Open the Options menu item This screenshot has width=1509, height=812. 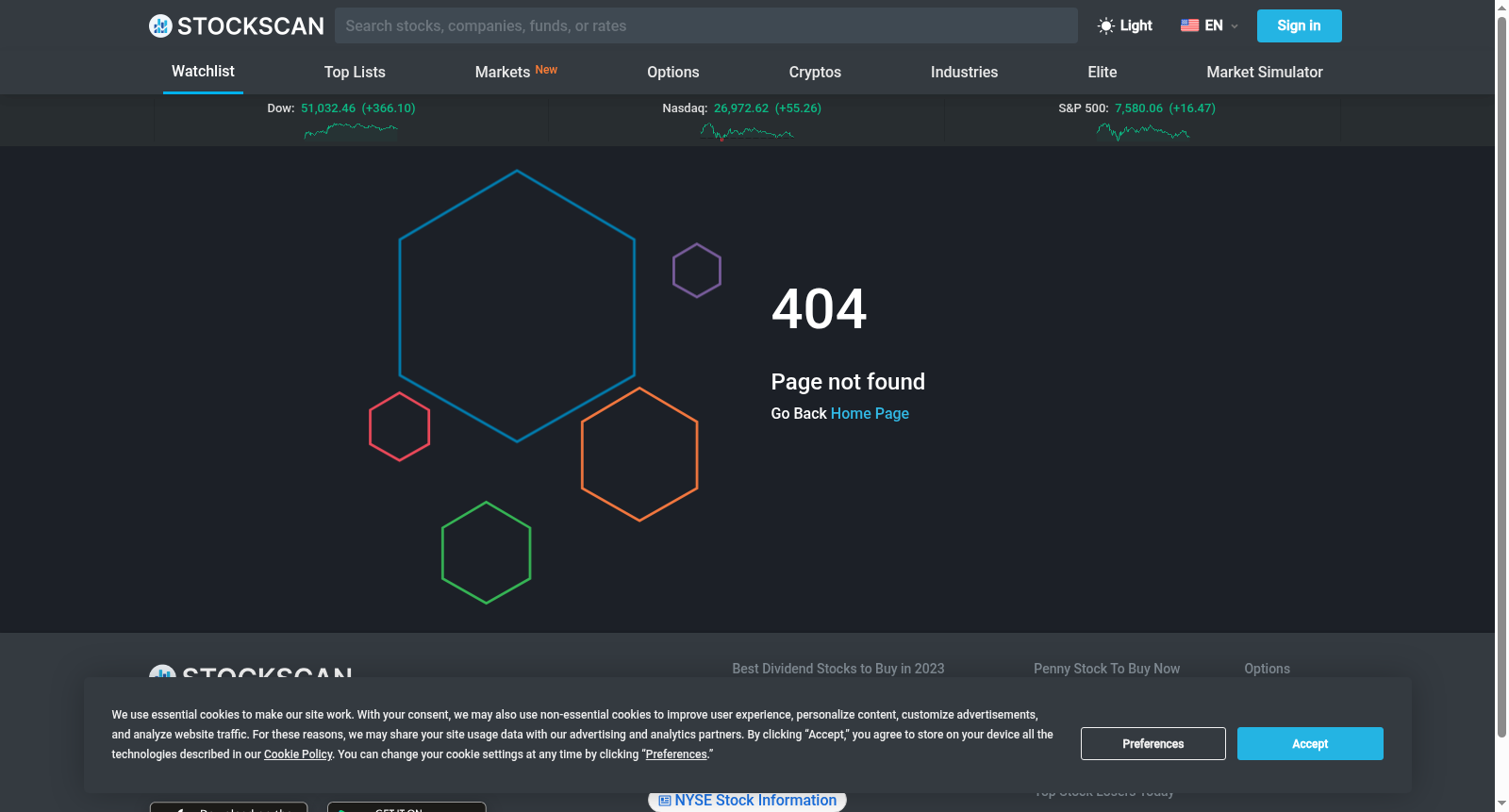pyautogui.click(x=673, y=73)
